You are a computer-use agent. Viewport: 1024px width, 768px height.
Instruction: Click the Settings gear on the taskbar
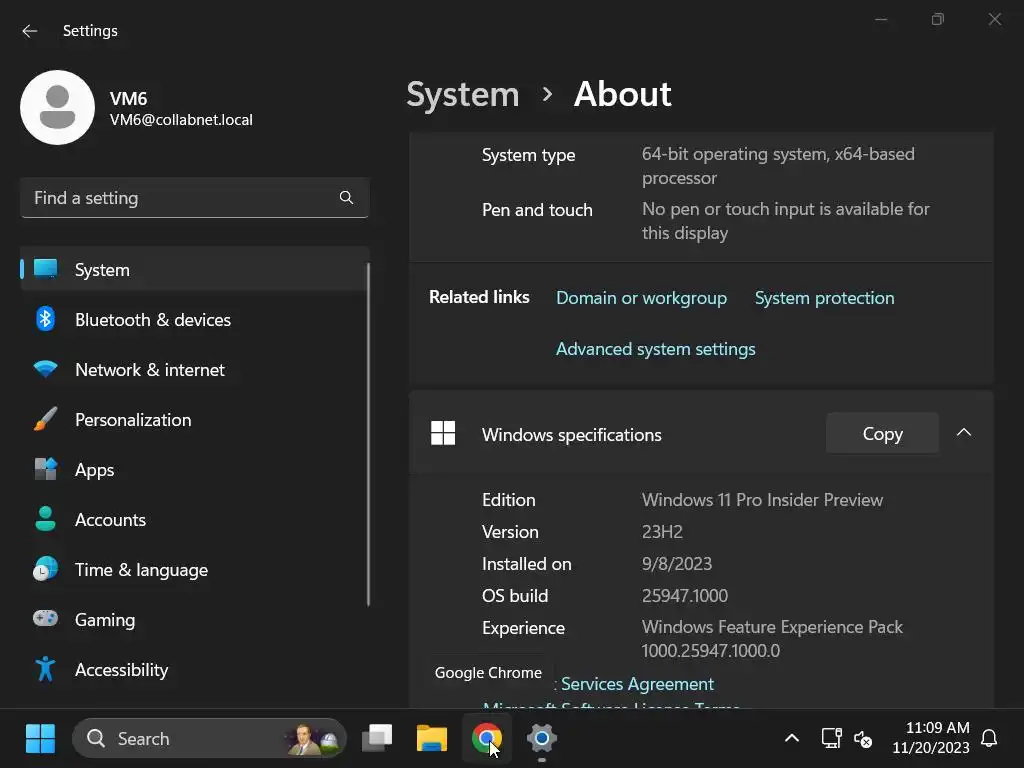[x=541, y=738]
